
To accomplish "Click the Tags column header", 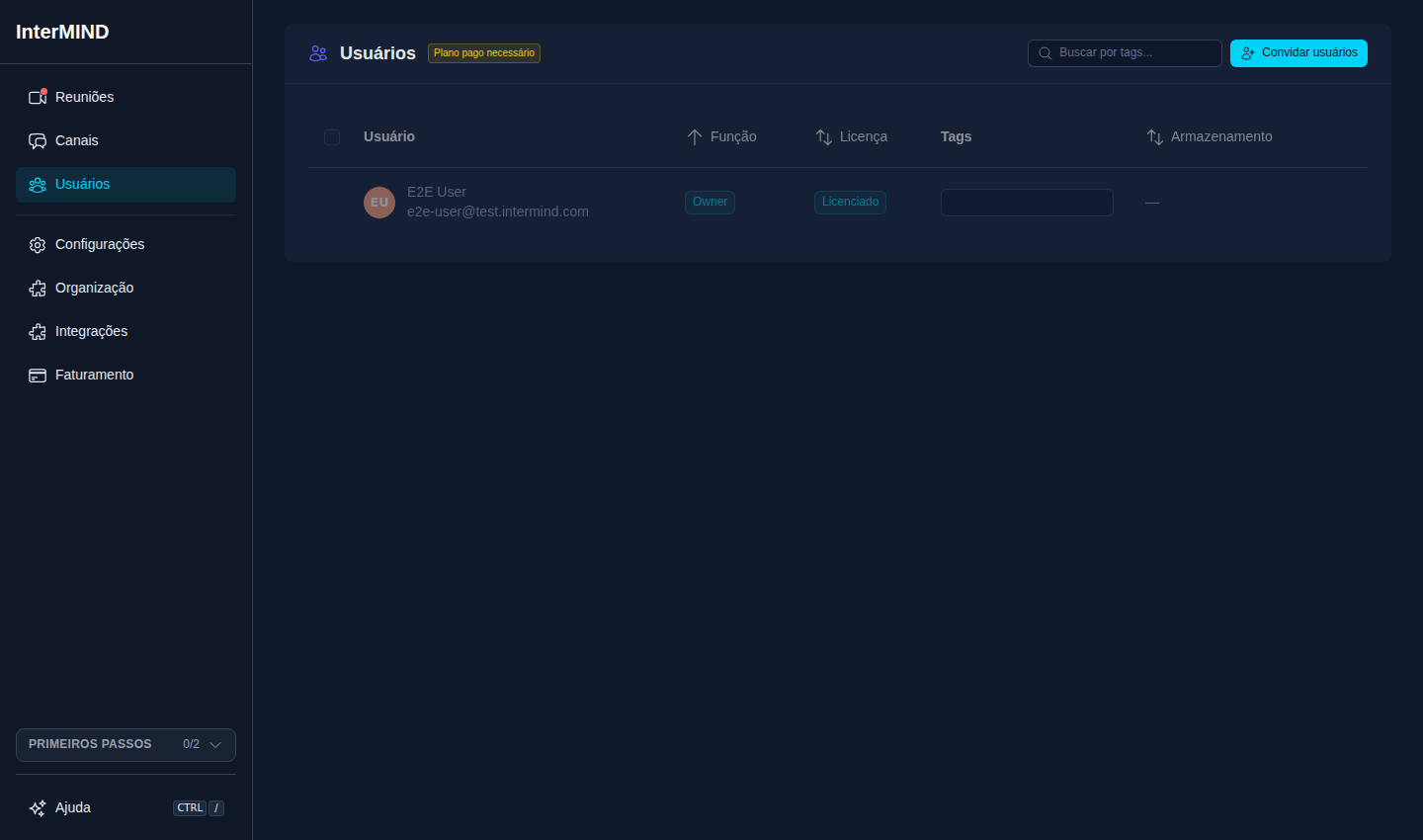I will pos(956,137).
